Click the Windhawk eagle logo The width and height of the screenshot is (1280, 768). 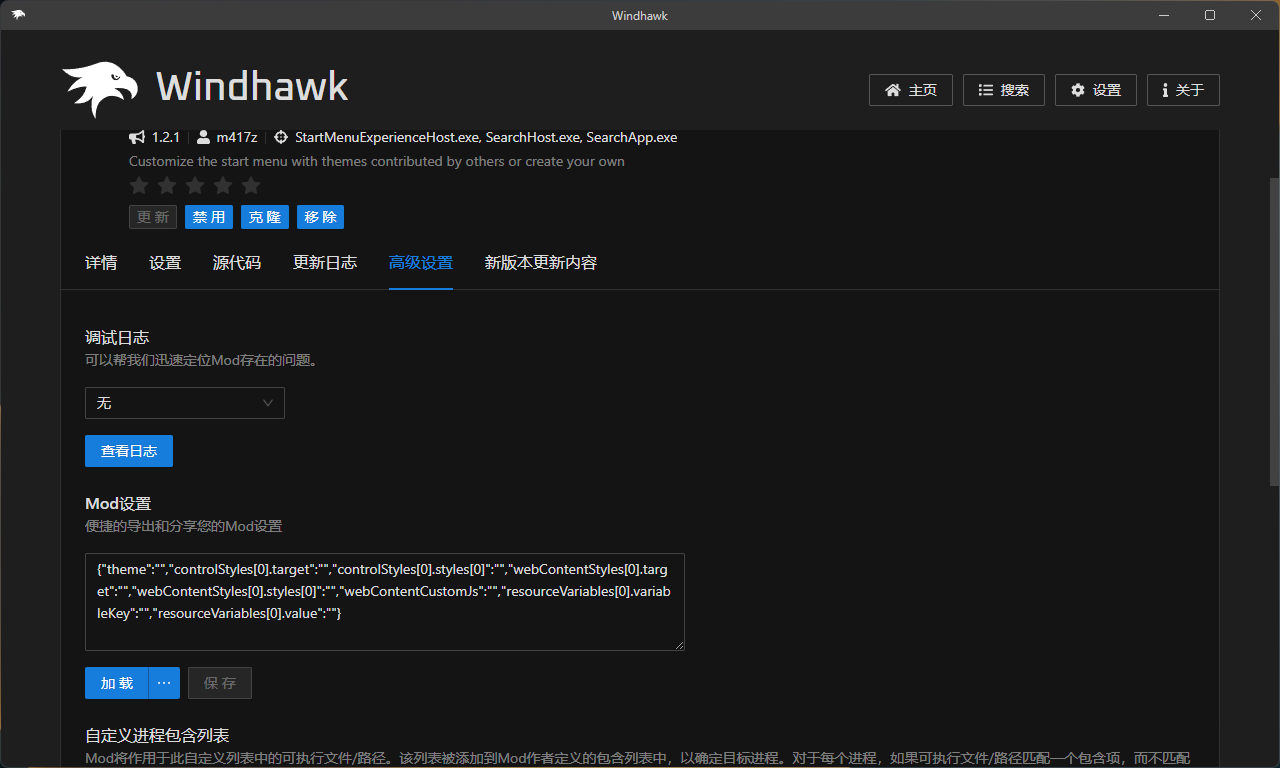[x=99, y=89]
